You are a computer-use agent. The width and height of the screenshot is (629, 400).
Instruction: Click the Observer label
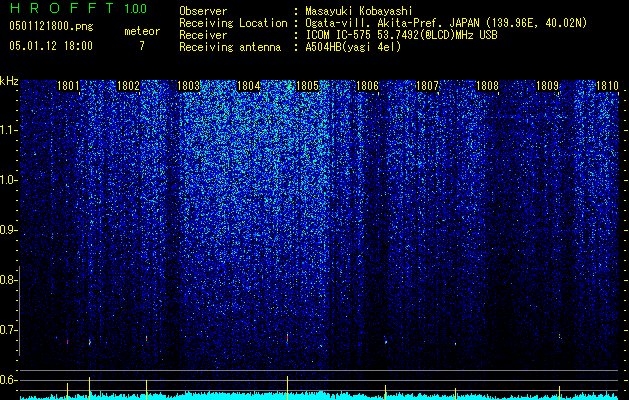[203, 11]
